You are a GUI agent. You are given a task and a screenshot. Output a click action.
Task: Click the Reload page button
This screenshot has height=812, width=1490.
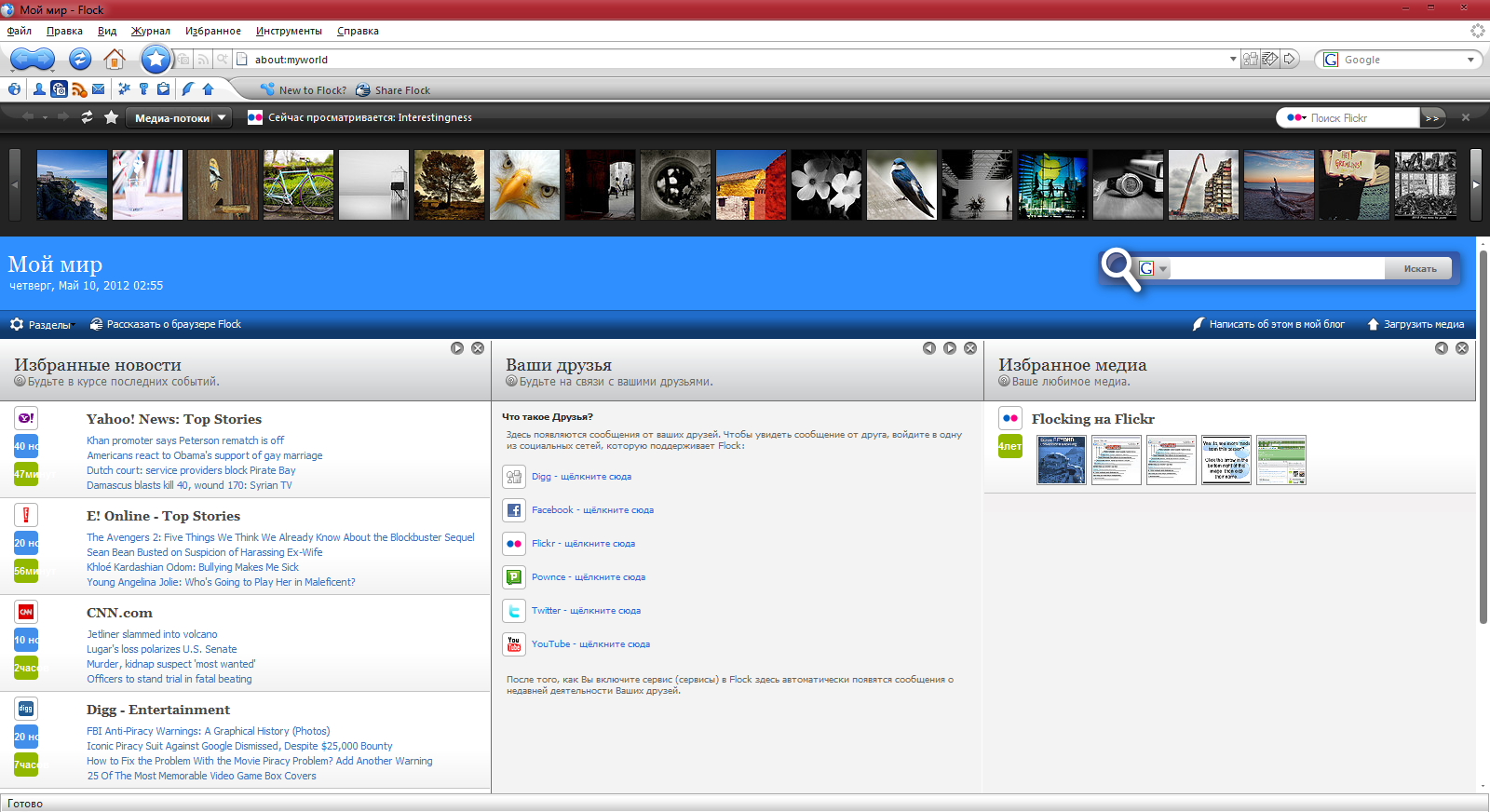(80, 60)
